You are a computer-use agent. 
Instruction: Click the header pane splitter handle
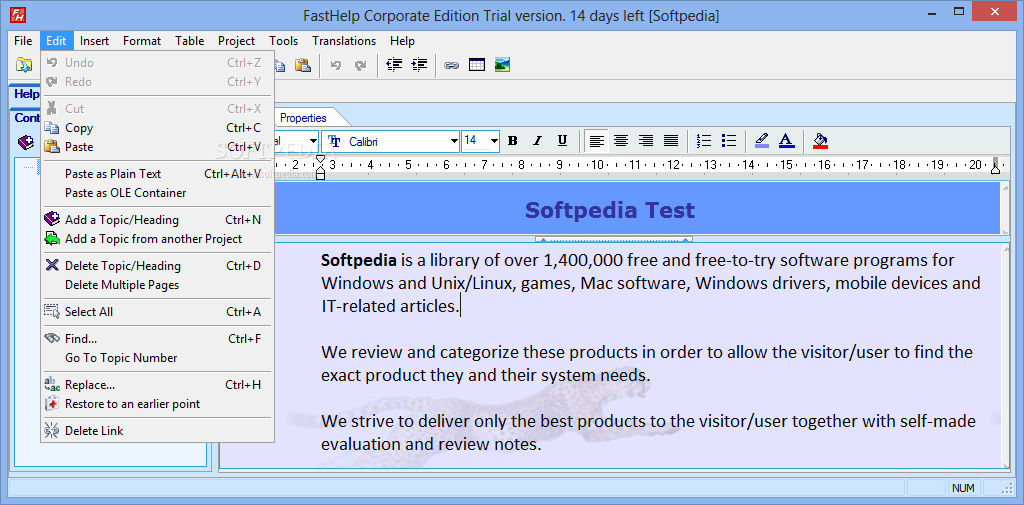click(x=613, y=240)
